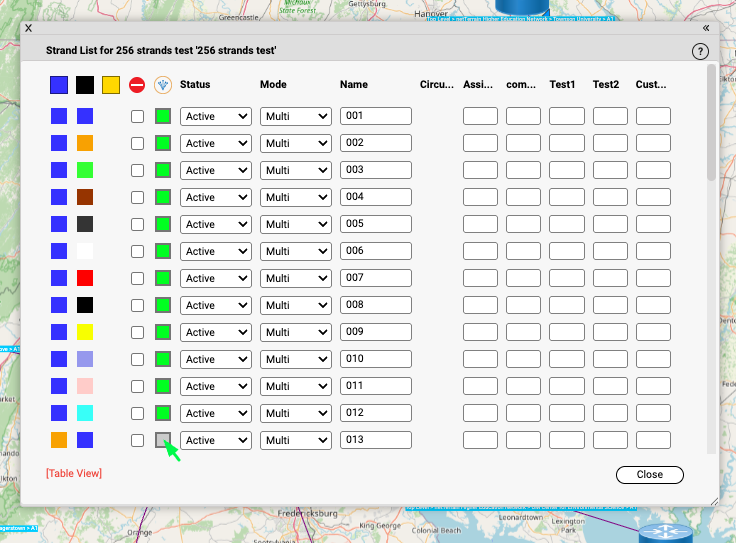Enable the checkbox in strand 005 row
736x543 pixels.
(138, 225)
